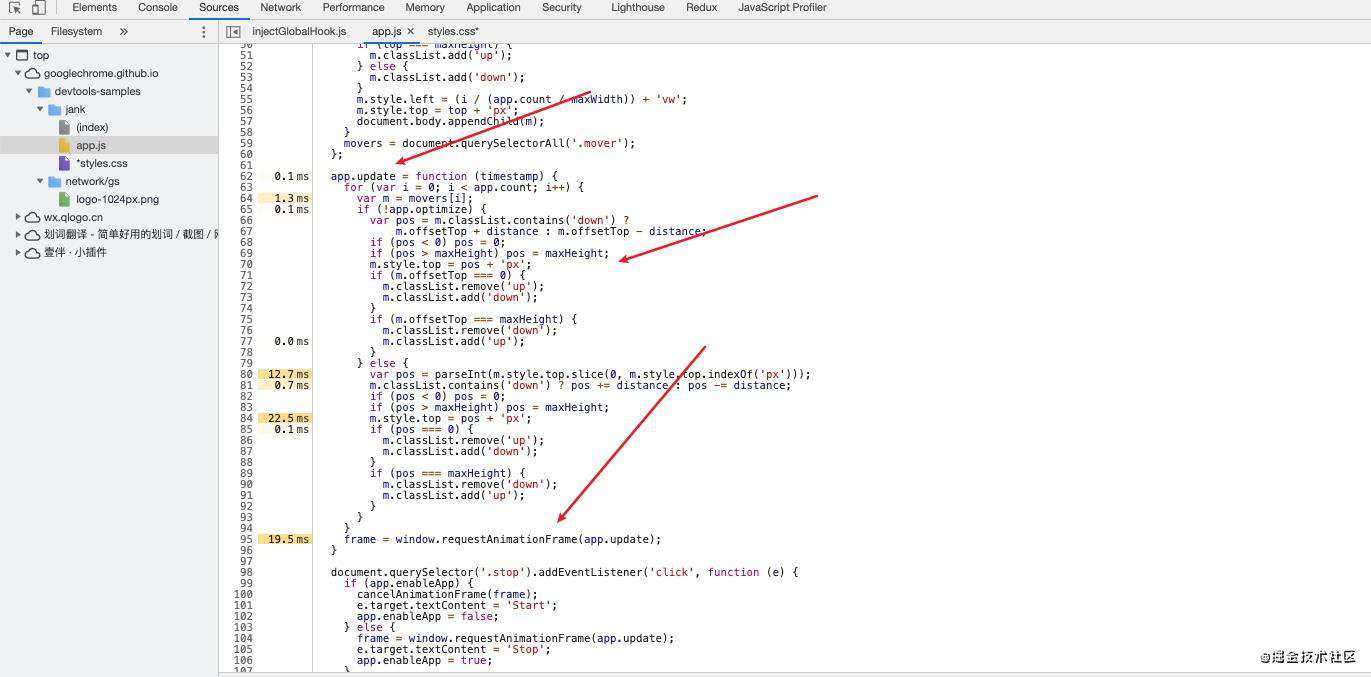1371x677 pixels.
Task: Click the 1.3 ms profile timing
Action: click(x=285, y=198)
